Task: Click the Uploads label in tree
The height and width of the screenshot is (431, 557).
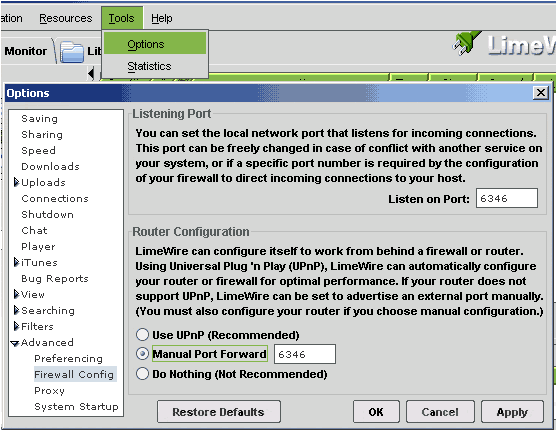Action: pyautogui.click(x=43, y=183)
